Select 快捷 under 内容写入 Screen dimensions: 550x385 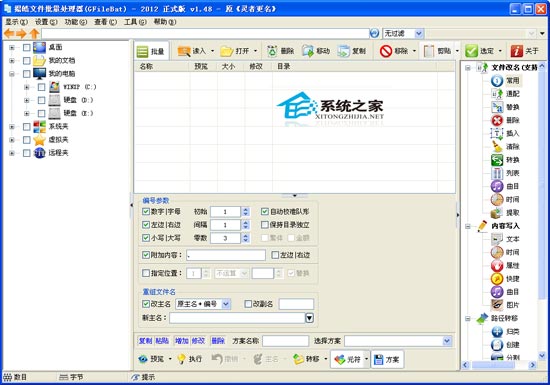pyautogui.click(x=512, y=279)
